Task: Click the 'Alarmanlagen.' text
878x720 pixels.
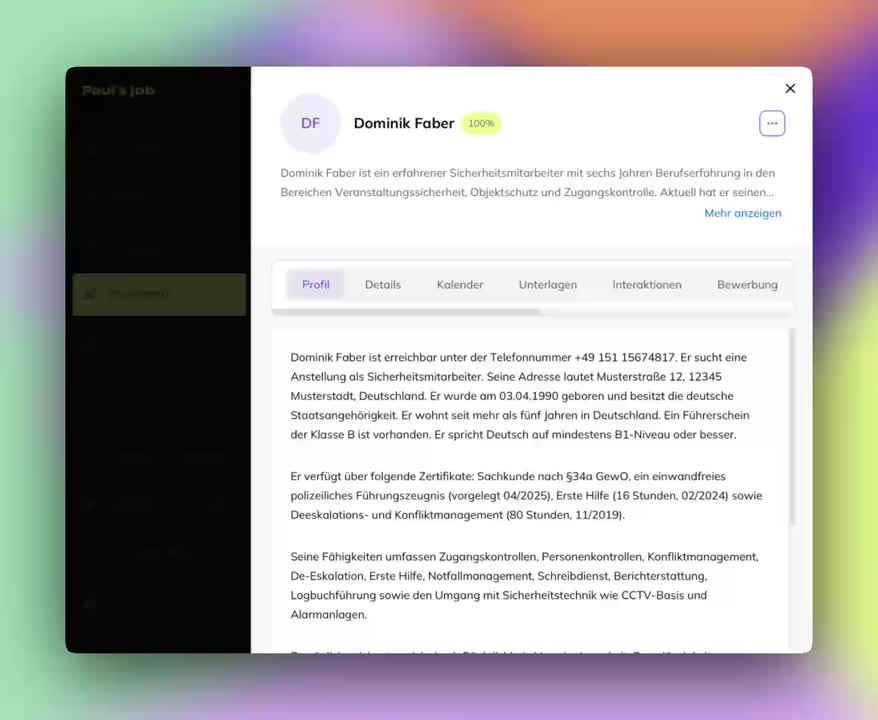Action: pos(328,615)
